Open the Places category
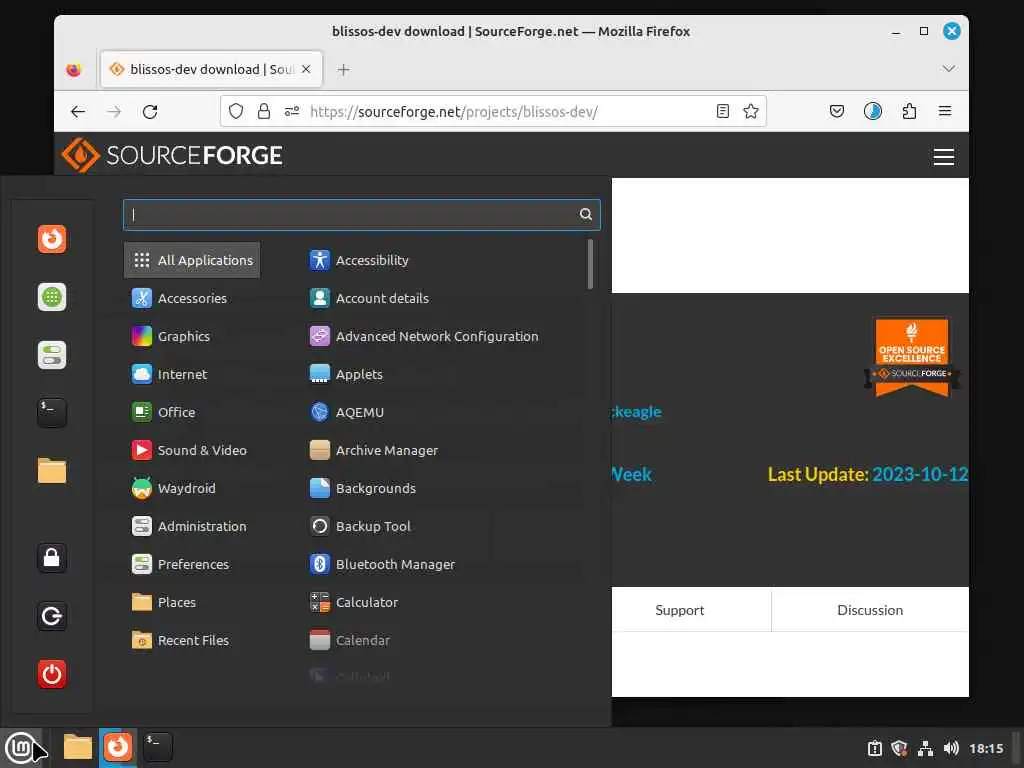 192,602
